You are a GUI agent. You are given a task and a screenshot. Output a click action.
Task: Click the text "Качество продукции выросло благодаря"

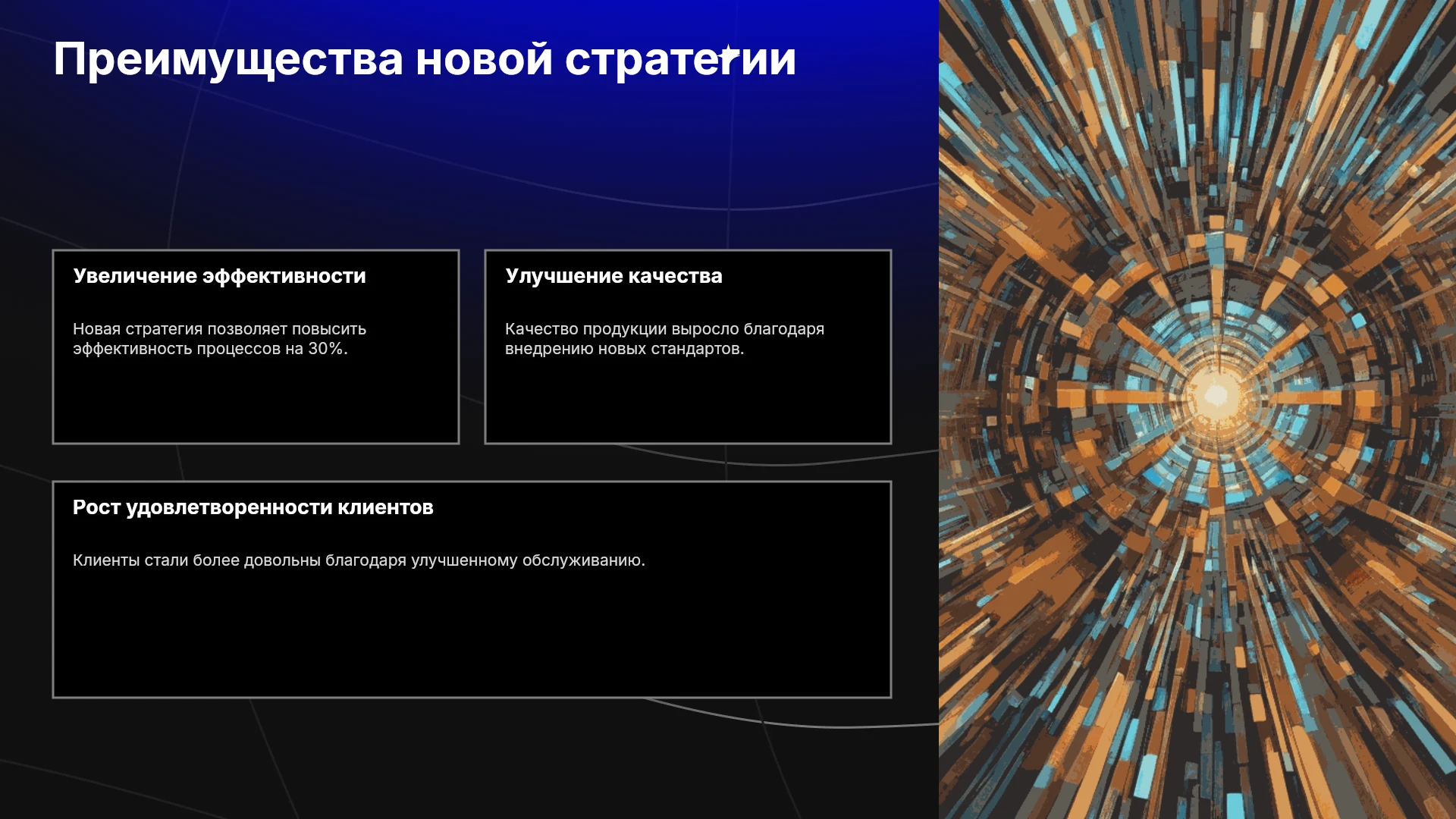[664, 329]
